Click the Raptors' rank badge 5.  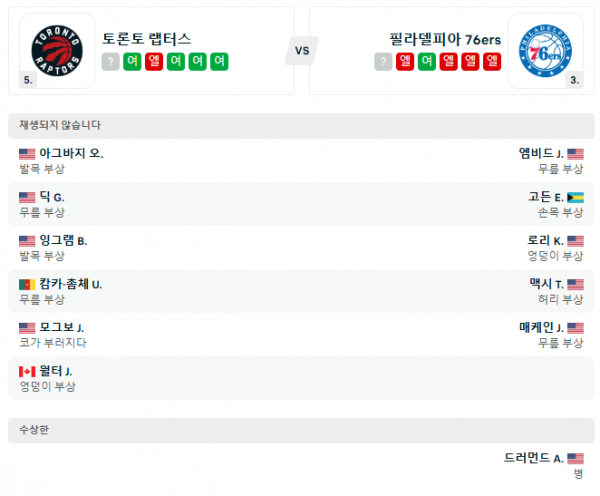click(27, 79)
